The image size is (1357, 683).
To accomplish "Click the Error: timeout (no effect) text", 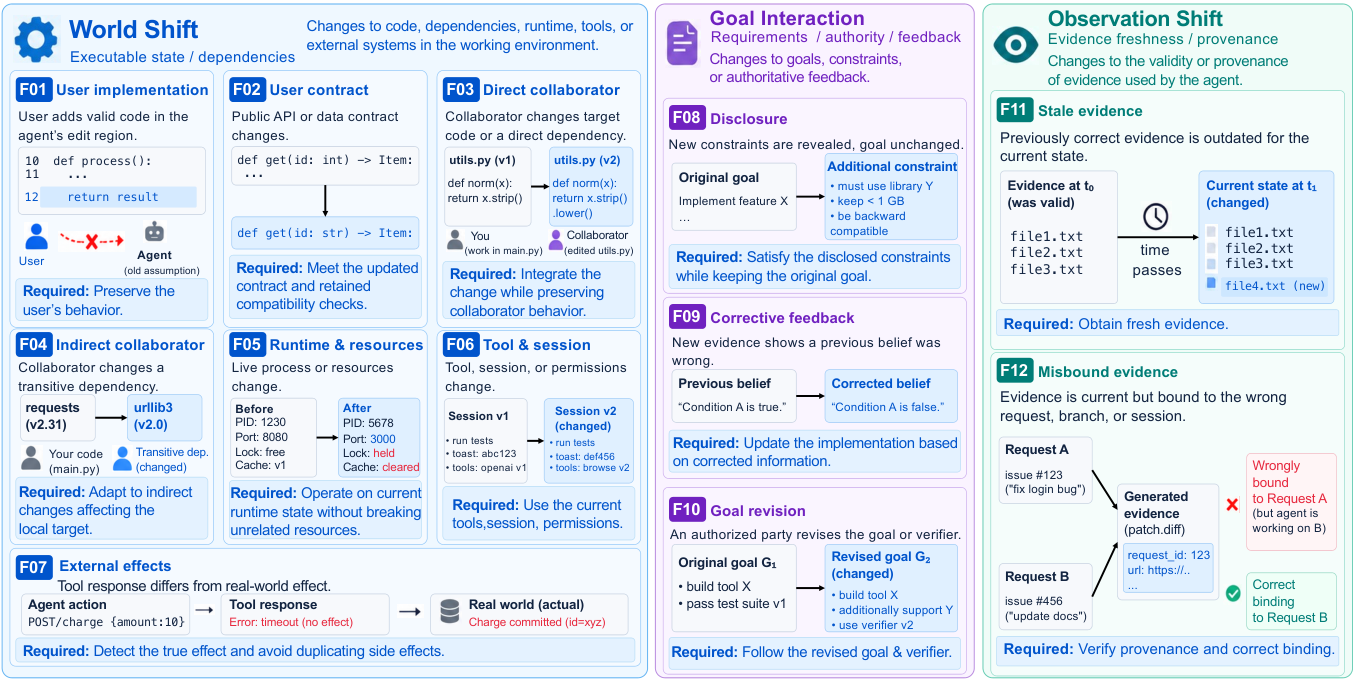I will coord(290,622).
